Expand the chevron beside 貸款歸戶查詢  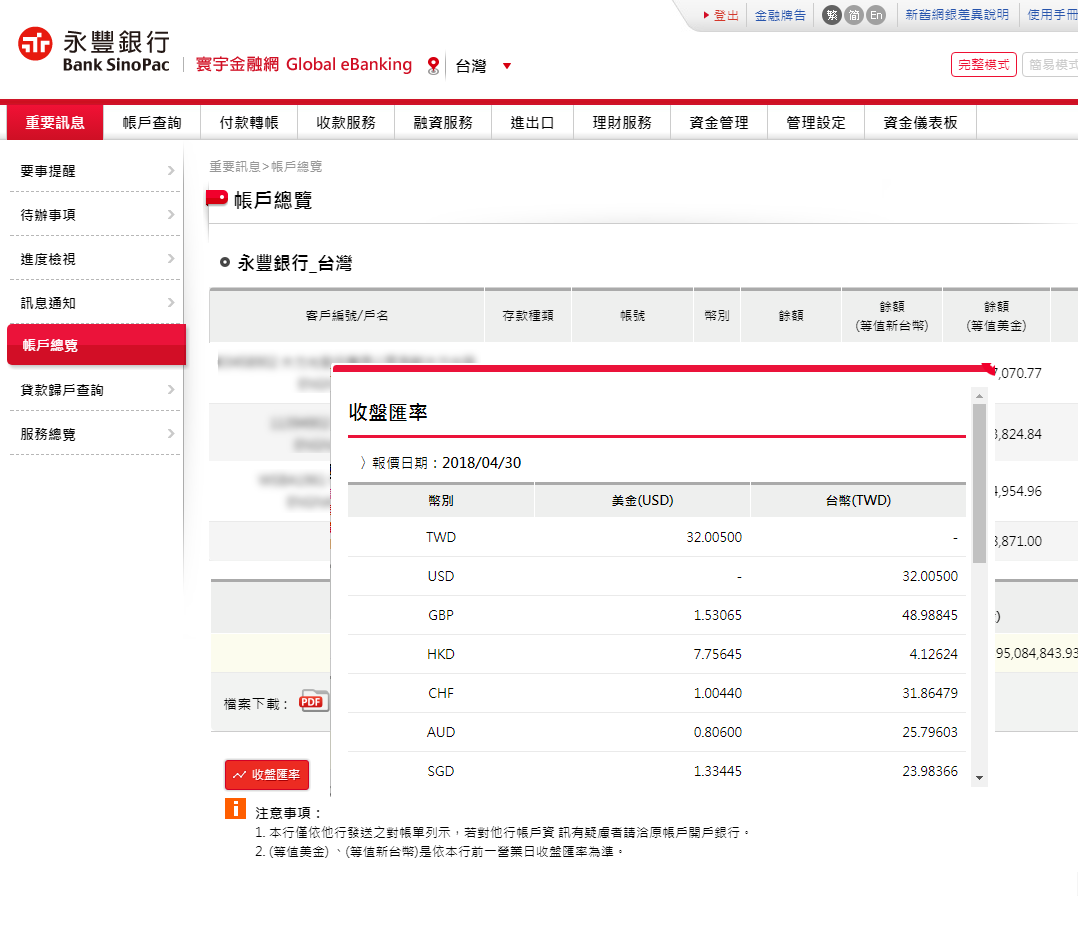[x=171, y=389]
